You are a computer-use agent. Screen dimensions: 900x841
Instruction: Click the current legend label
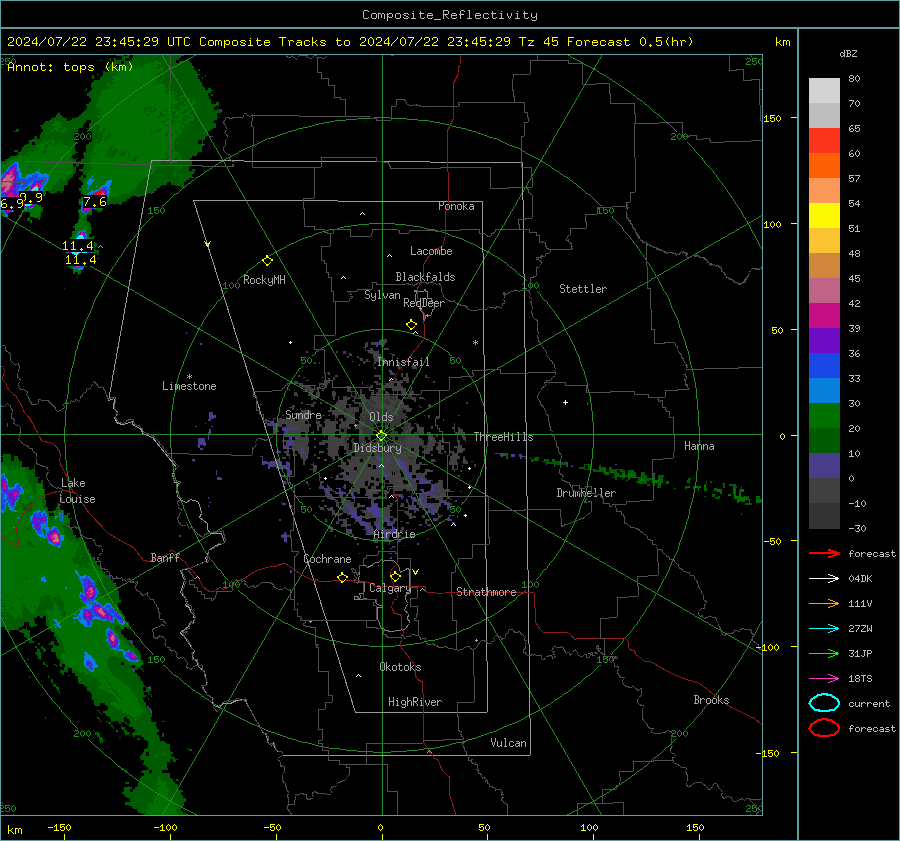[x=869, y=704]
